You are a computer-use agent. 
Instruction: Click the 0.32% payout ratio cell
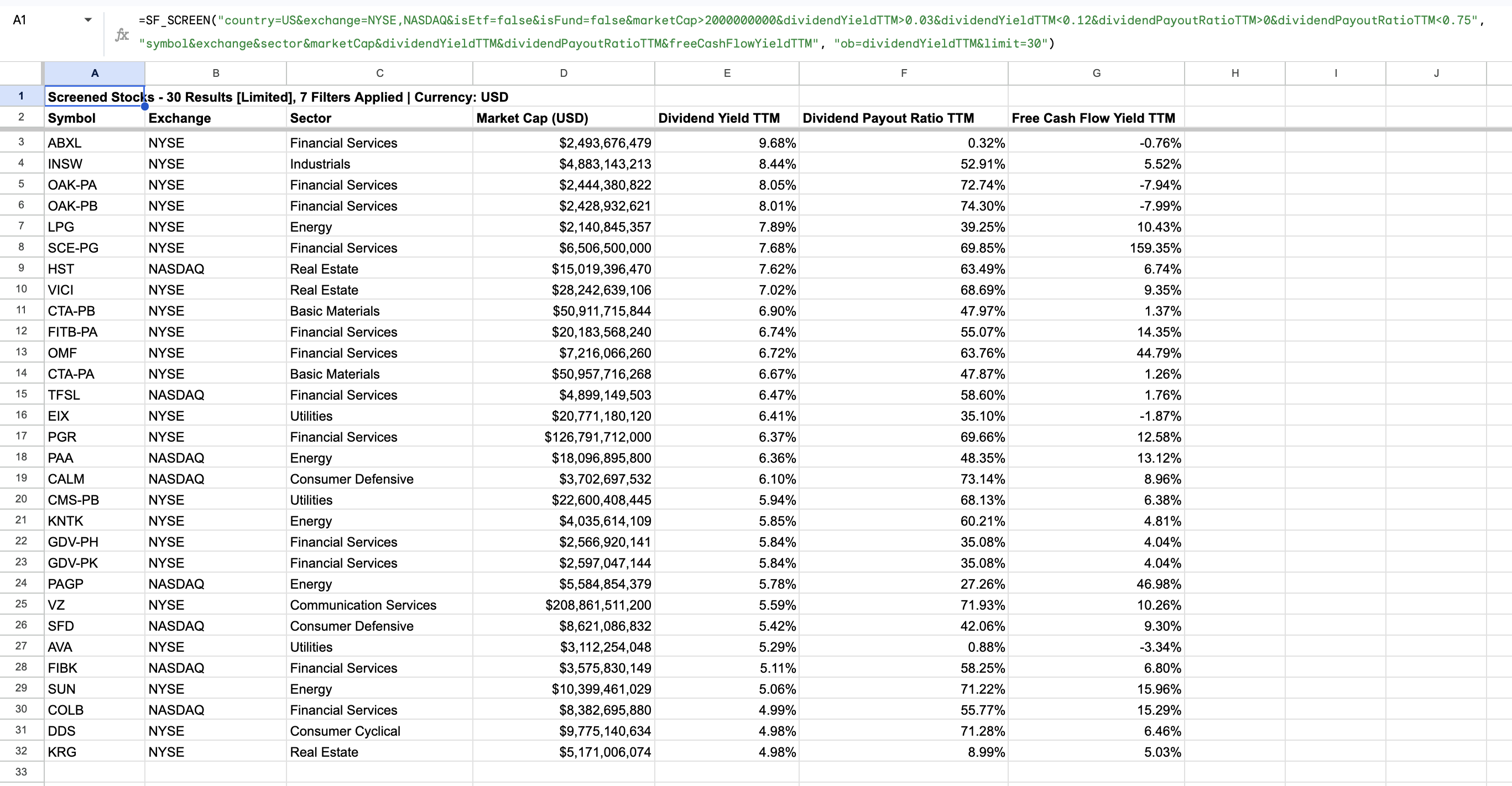point(903,143)
